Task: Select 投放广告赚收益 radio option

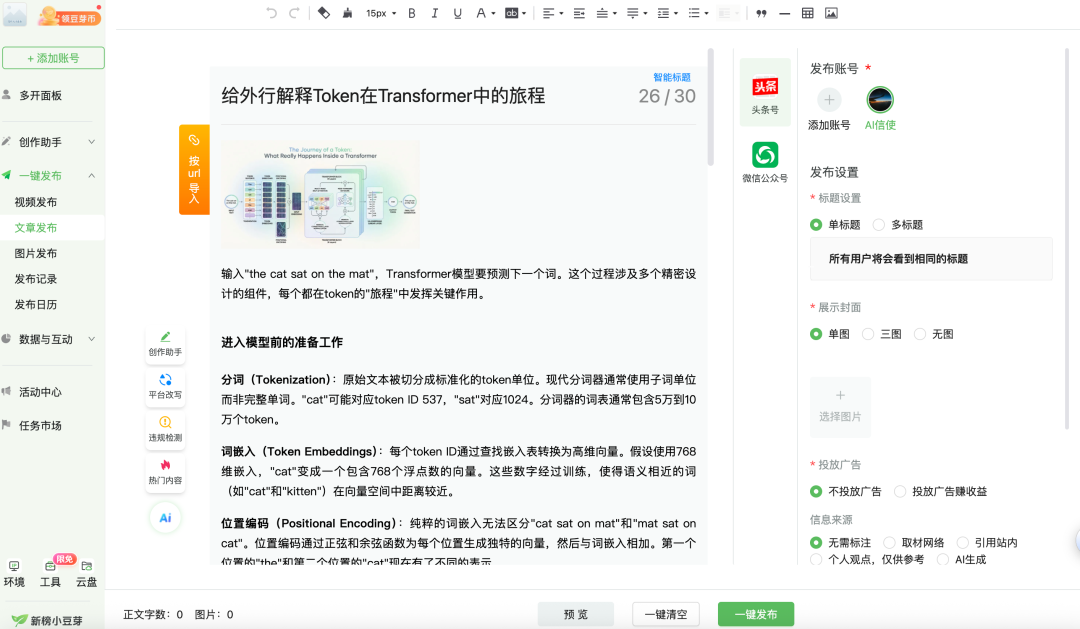Action: pos(900,491)
